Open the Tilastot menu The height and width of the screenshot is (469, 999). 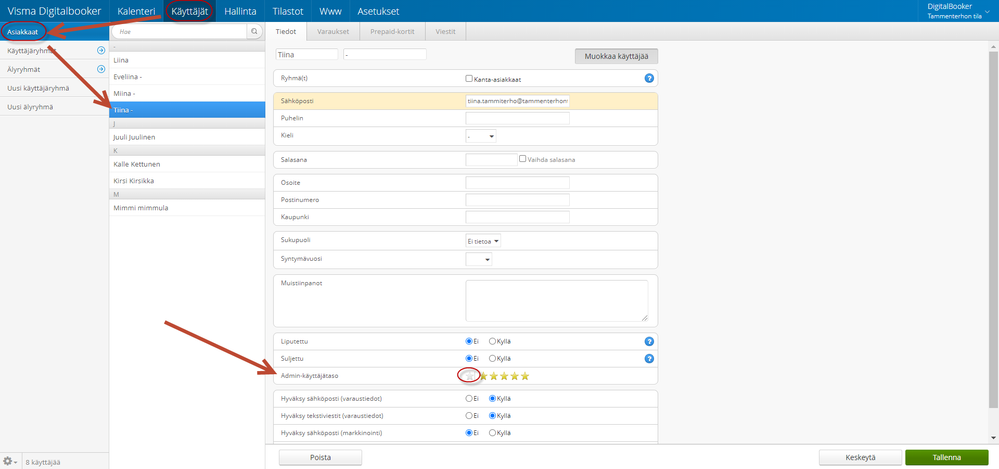pos(288,11)
